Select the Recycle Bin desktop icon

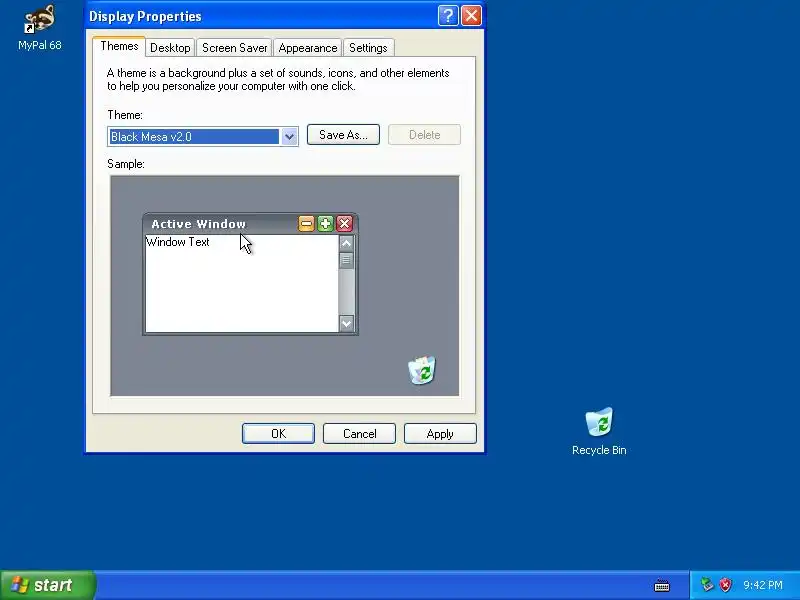click(x=599, y=431)
